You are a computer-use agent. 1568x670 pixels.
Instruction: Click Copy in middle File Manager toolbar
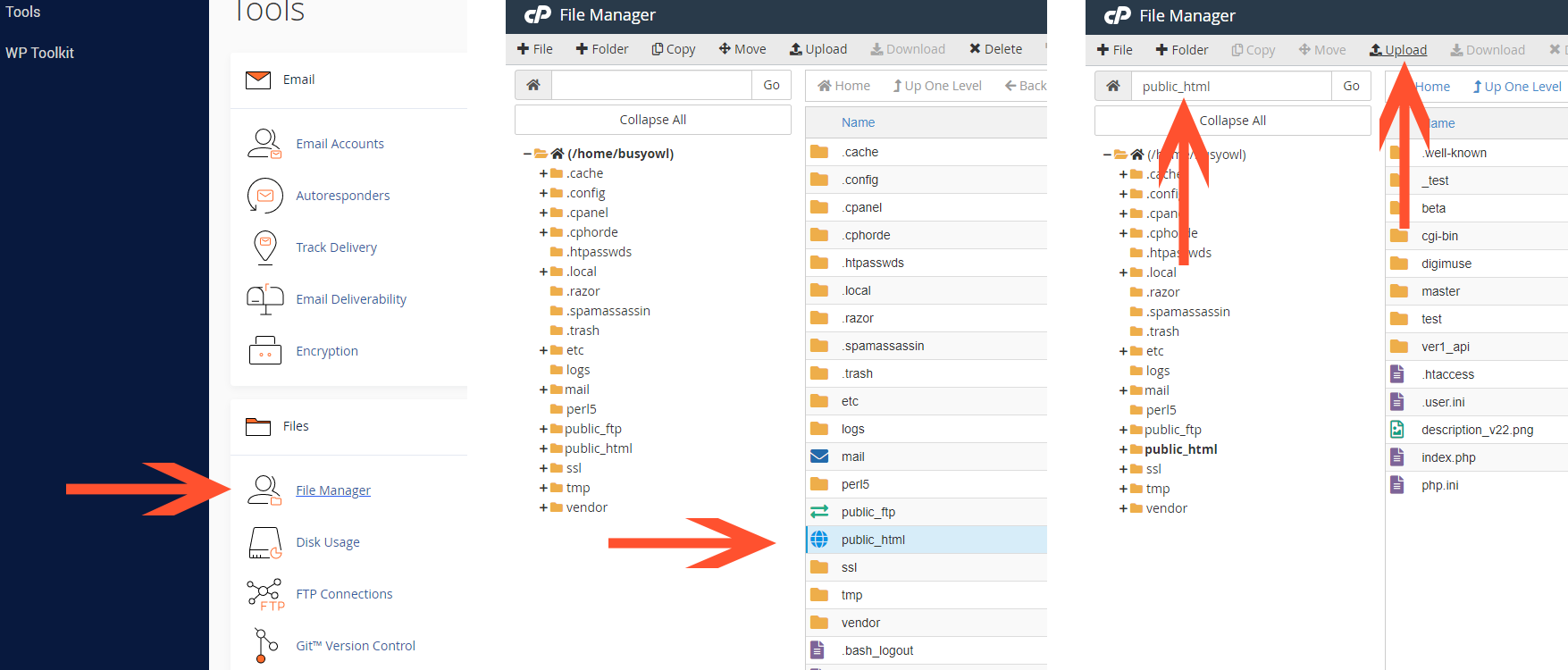coord(674,49)
